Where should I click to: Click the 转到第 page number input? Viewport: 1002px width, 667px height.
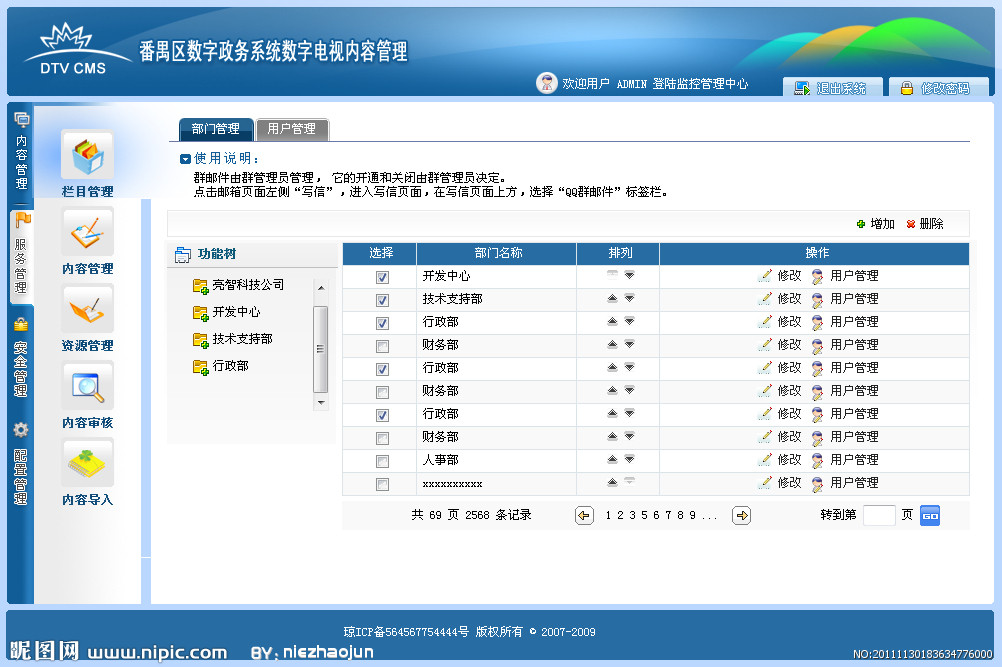879,515
